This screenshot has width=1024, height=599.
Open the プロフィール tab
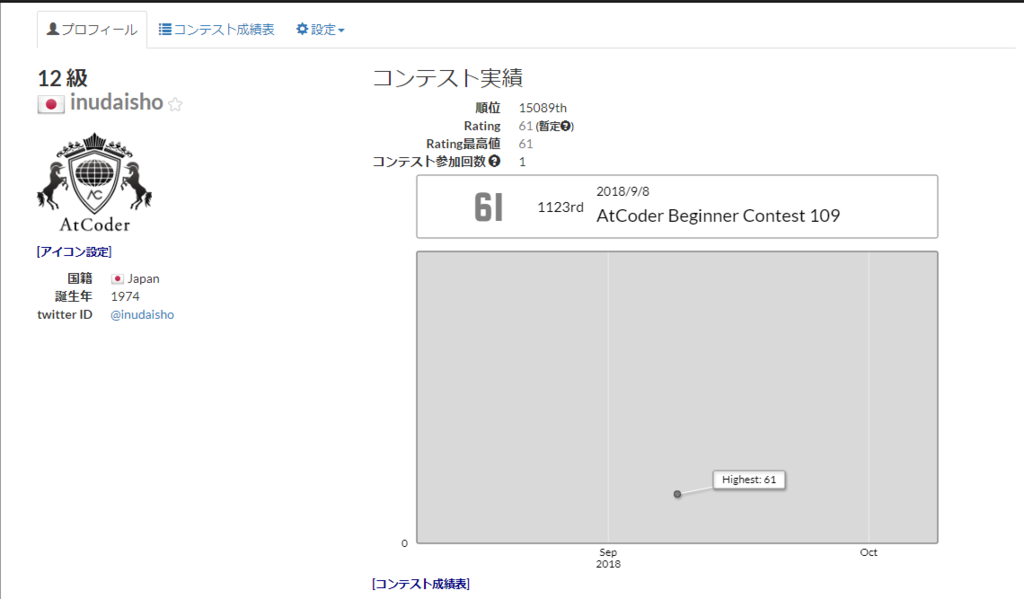92,29
